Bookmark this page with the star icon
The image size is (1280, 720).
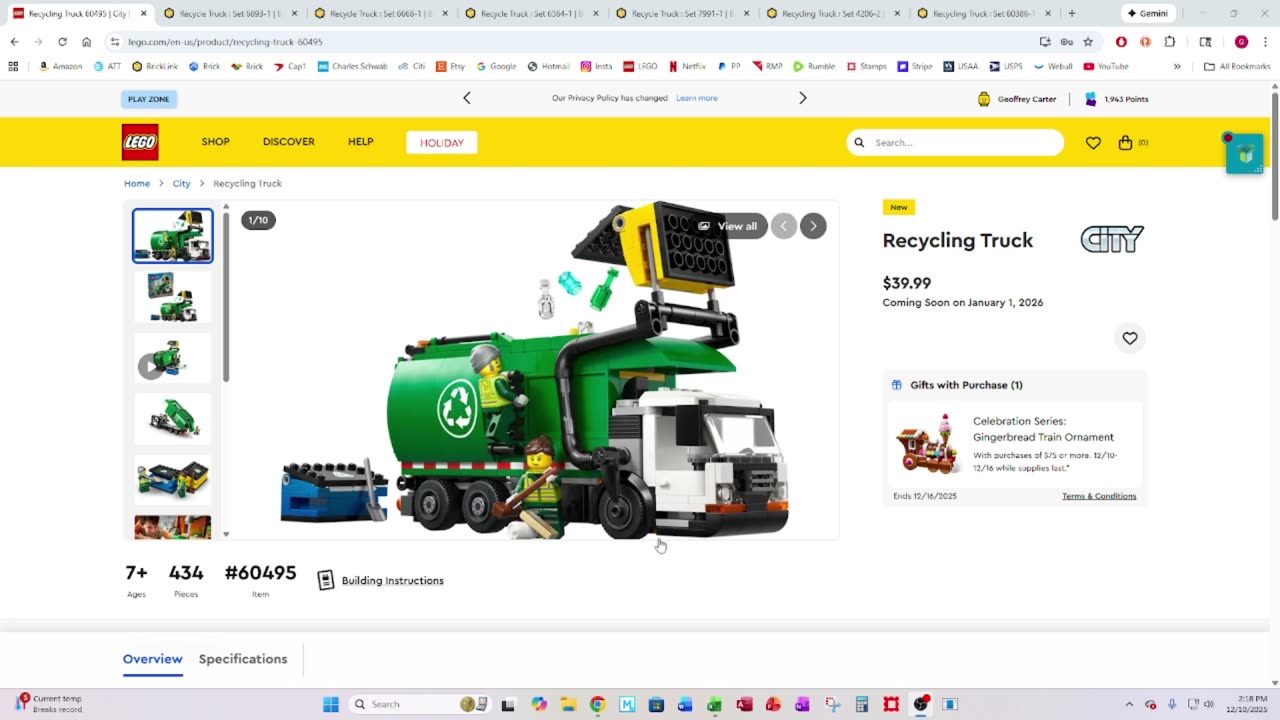[1088, 42]
